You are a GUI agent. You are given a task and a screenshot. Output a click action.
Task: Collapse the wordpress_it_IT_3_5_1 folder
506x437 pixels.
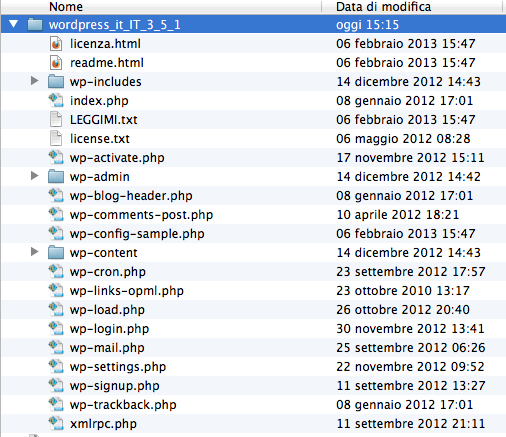click(x=14, y=24)
